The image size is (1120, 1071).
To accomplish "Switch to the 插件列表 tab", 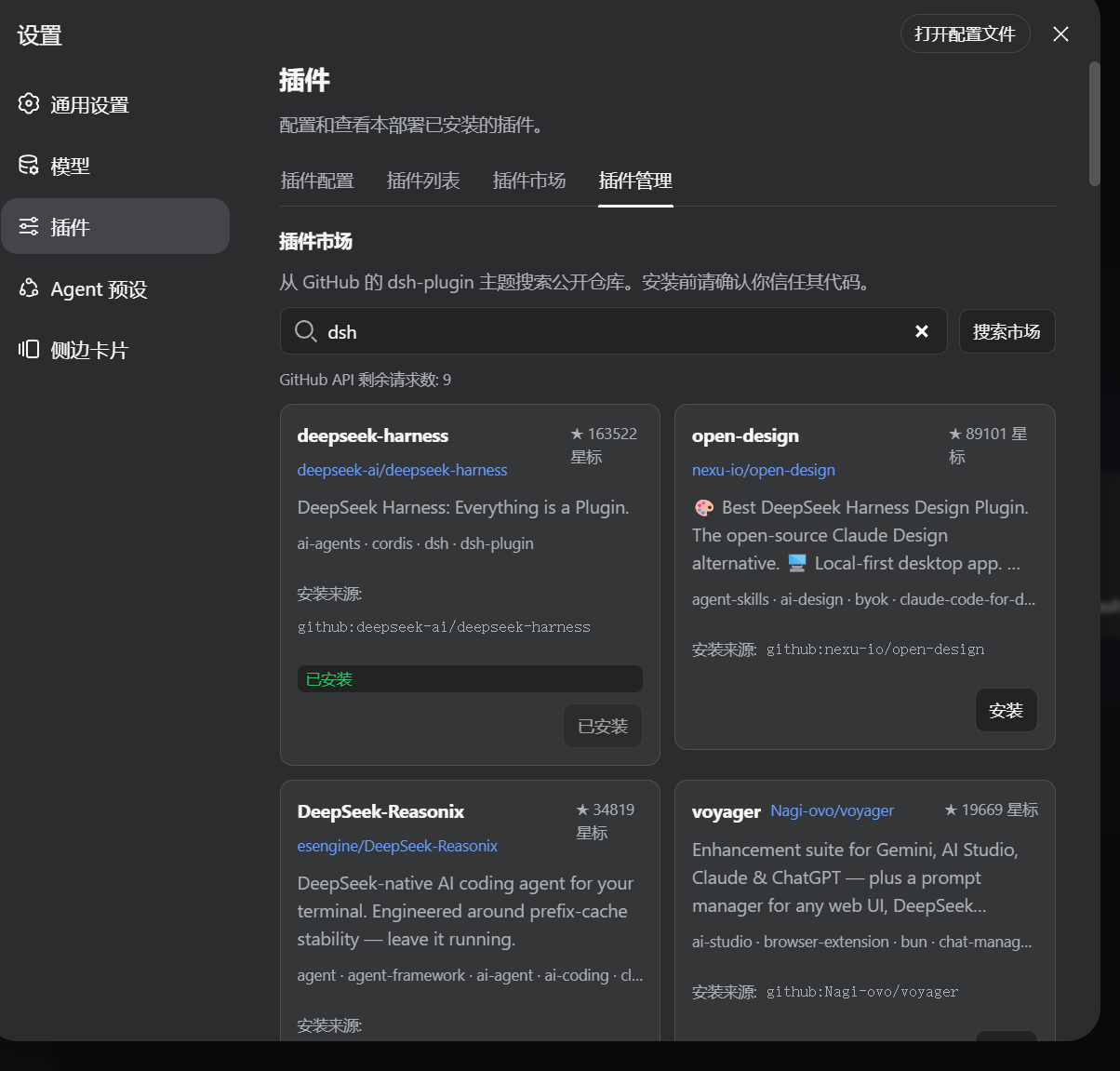I will [x=423, y=181].
